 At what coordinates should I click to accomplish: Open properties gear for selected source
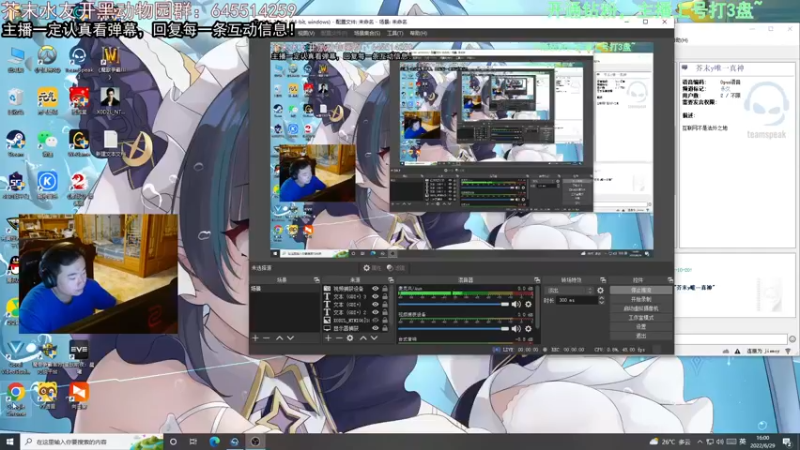372,268
